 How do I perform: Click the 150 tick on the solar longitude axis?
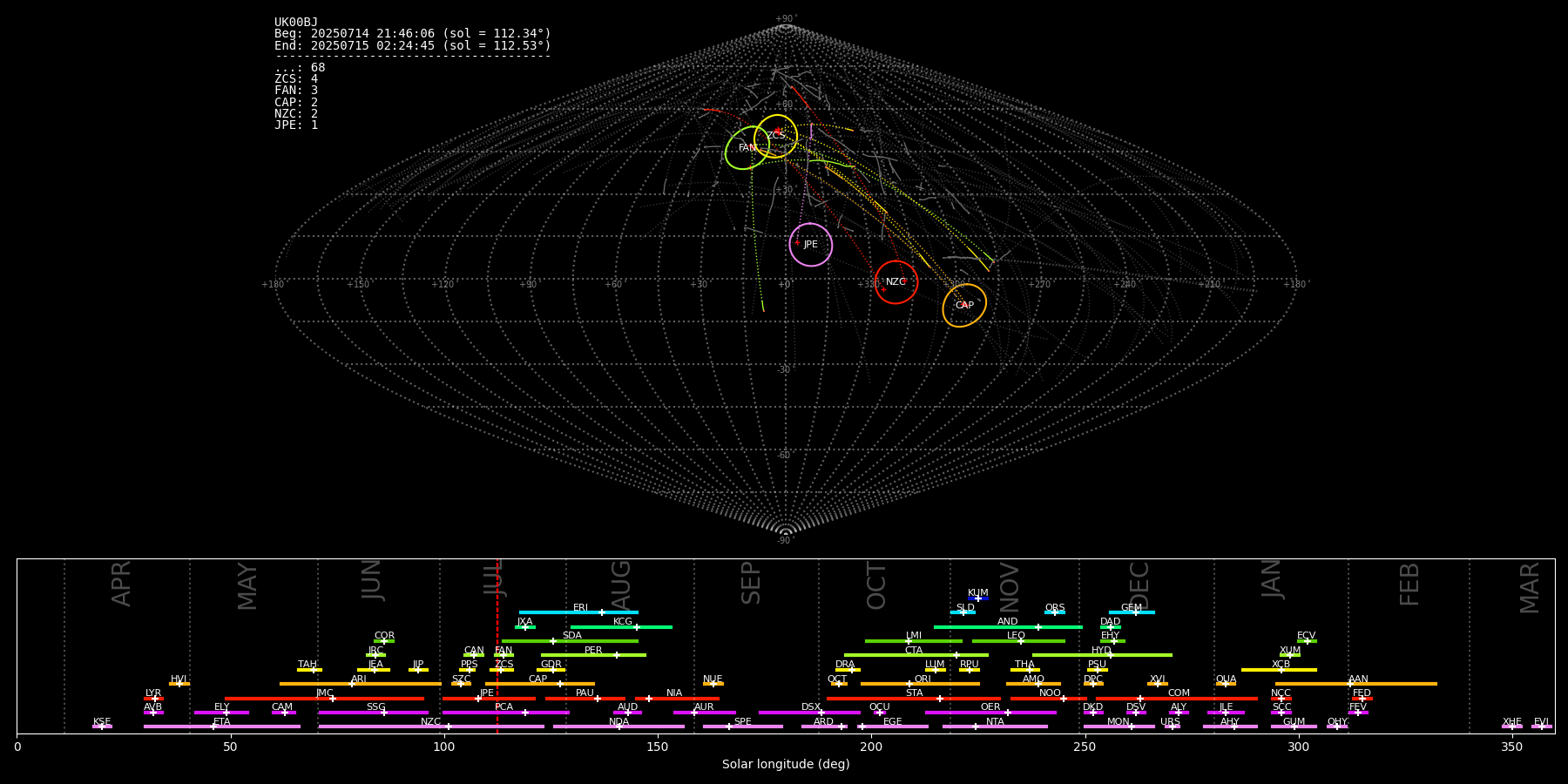coord(658,747)
